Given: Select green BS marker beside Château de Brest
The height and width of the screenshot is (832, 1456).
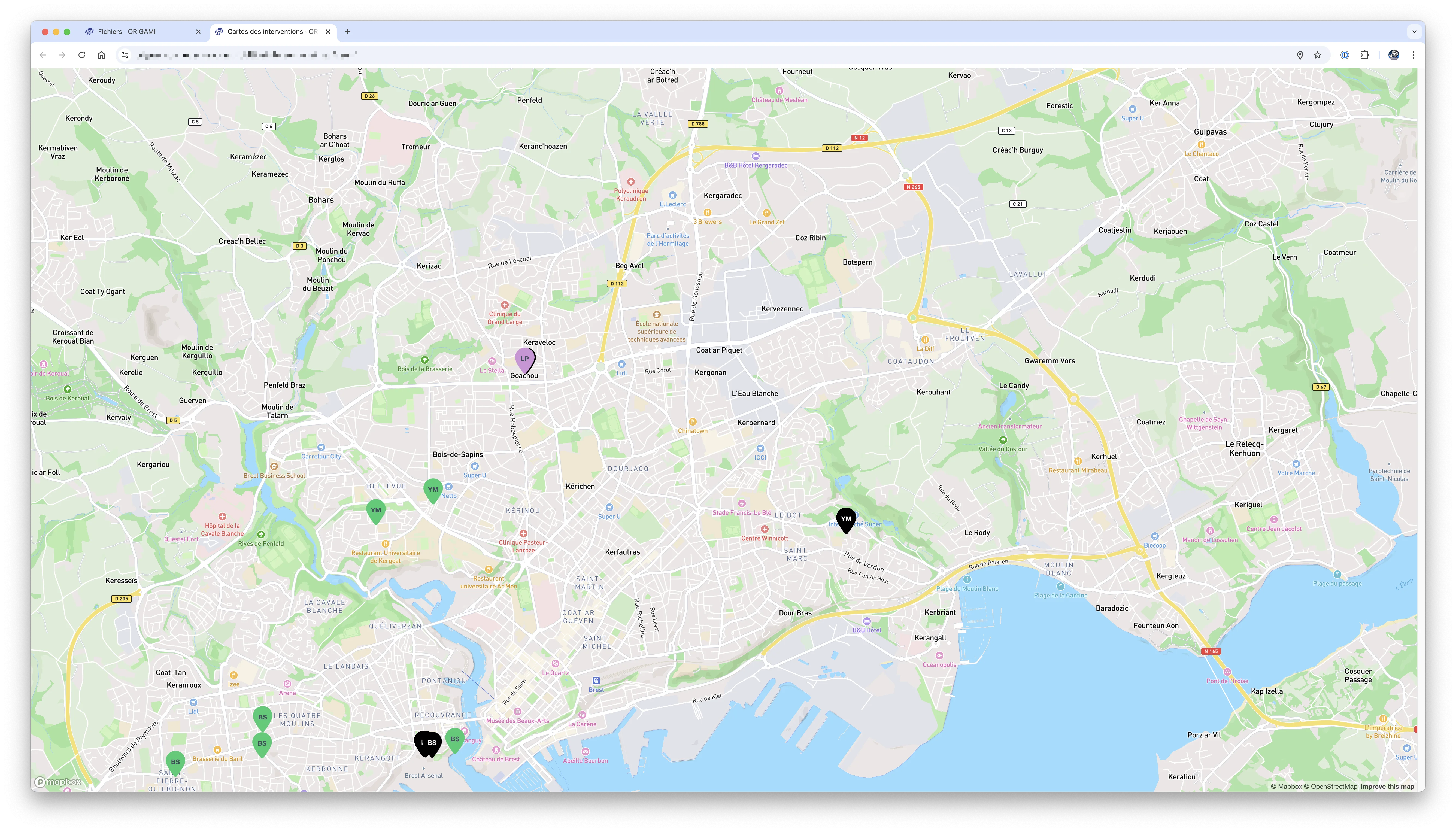Looking at the screenshot, I should 455,740.
